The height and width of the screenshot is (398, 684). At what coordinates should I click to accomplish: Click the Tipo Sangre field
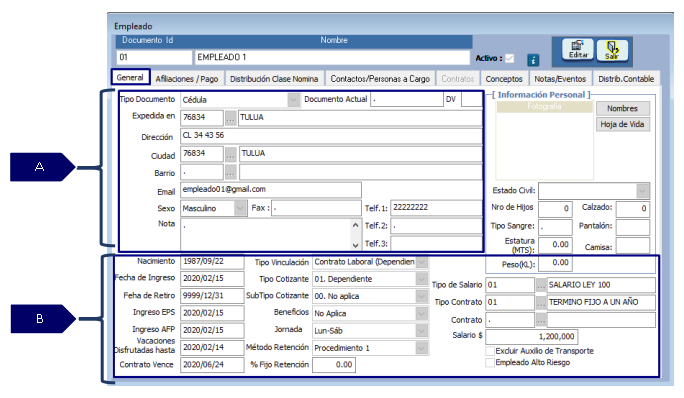(555, 227)
